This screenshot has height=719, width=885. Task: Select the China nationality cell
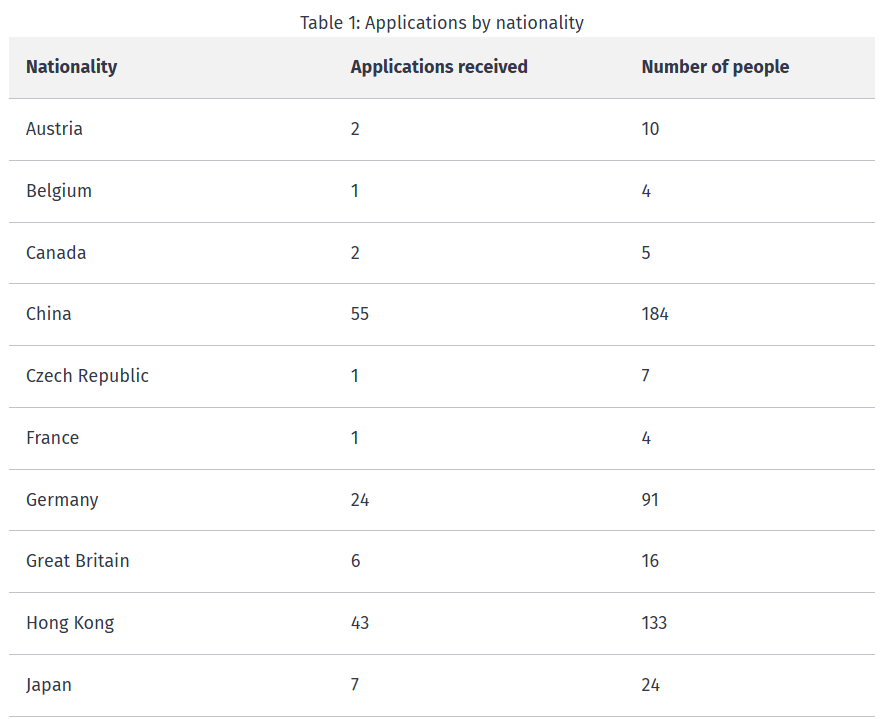[49, 314]
